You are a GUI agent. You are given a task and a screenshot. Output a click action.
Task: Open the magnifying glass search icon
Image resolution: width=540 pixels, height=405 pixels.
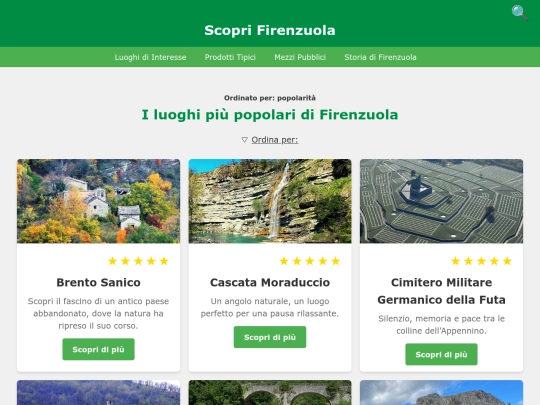point(519,13)
